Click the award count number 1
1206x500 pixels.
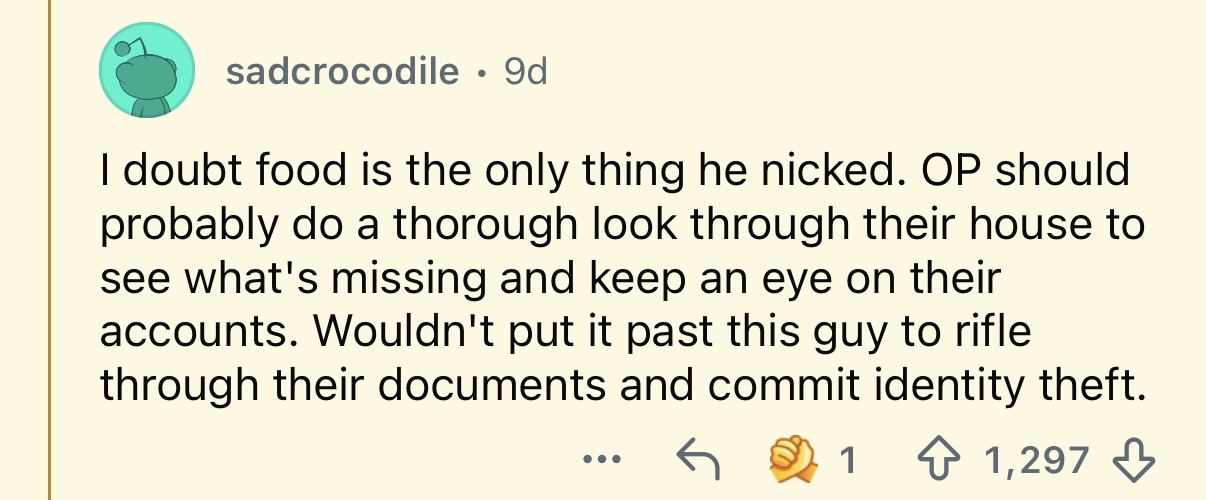coord(846,459)
